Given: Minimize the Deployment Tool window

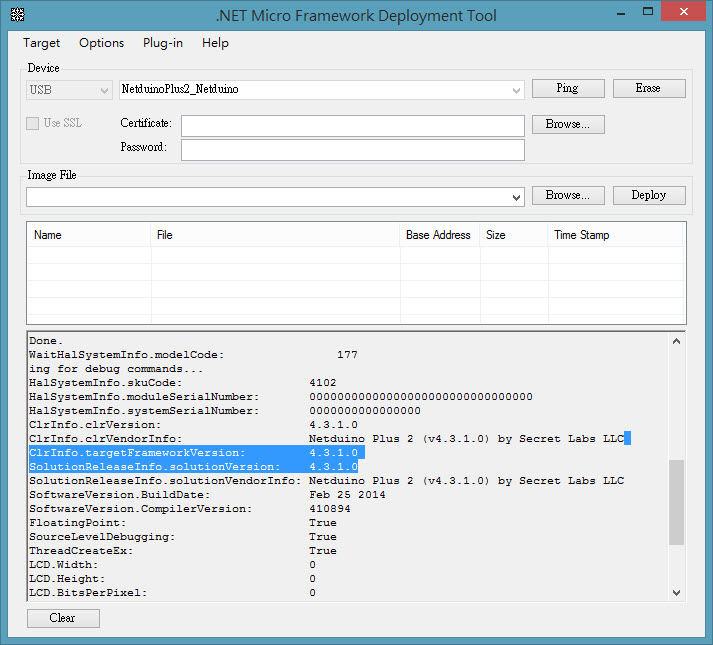Looking at the screenshot, I should click(x=621, y=12).
